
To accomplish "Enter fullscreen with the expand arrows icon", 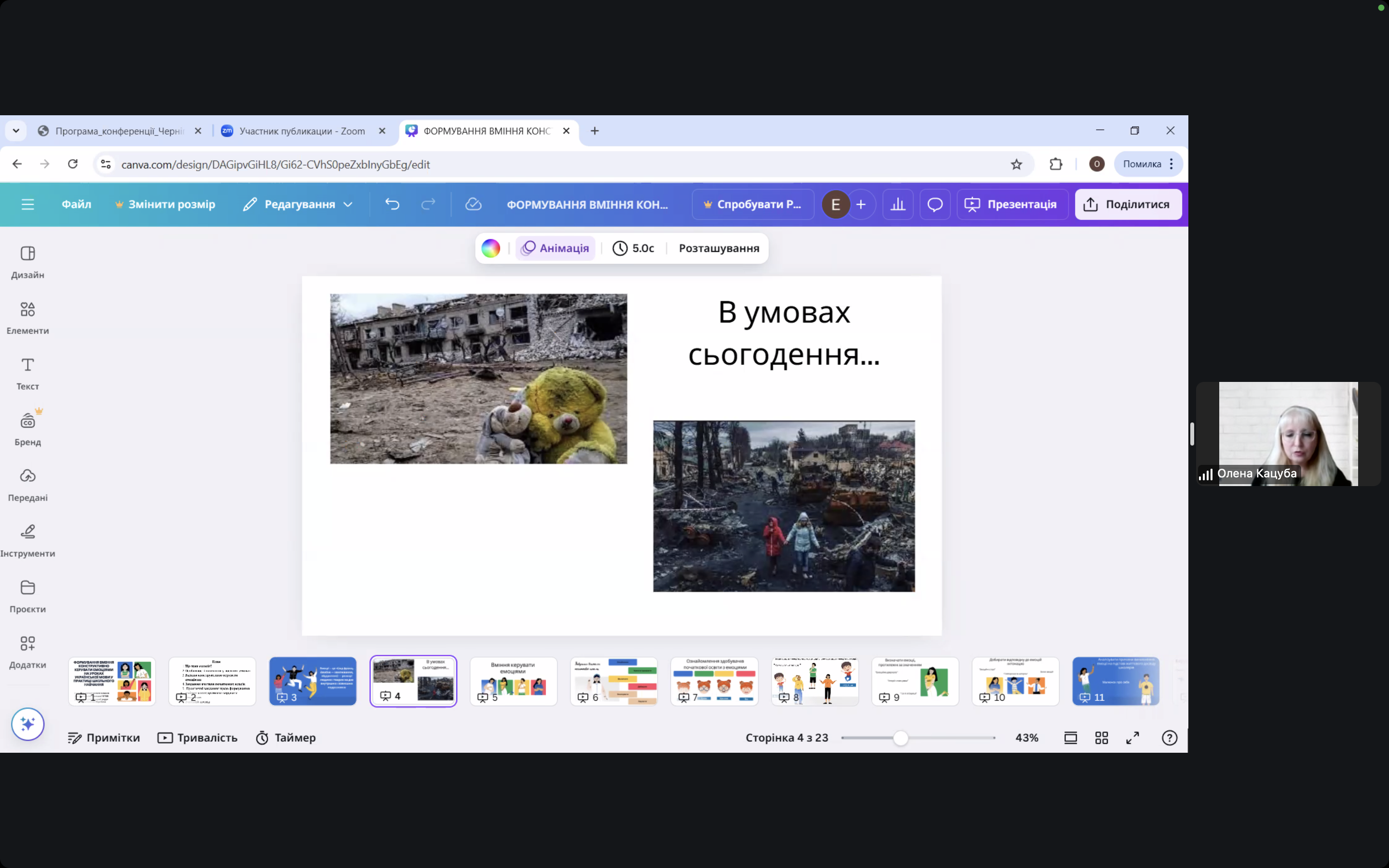I will [1132, 738].
